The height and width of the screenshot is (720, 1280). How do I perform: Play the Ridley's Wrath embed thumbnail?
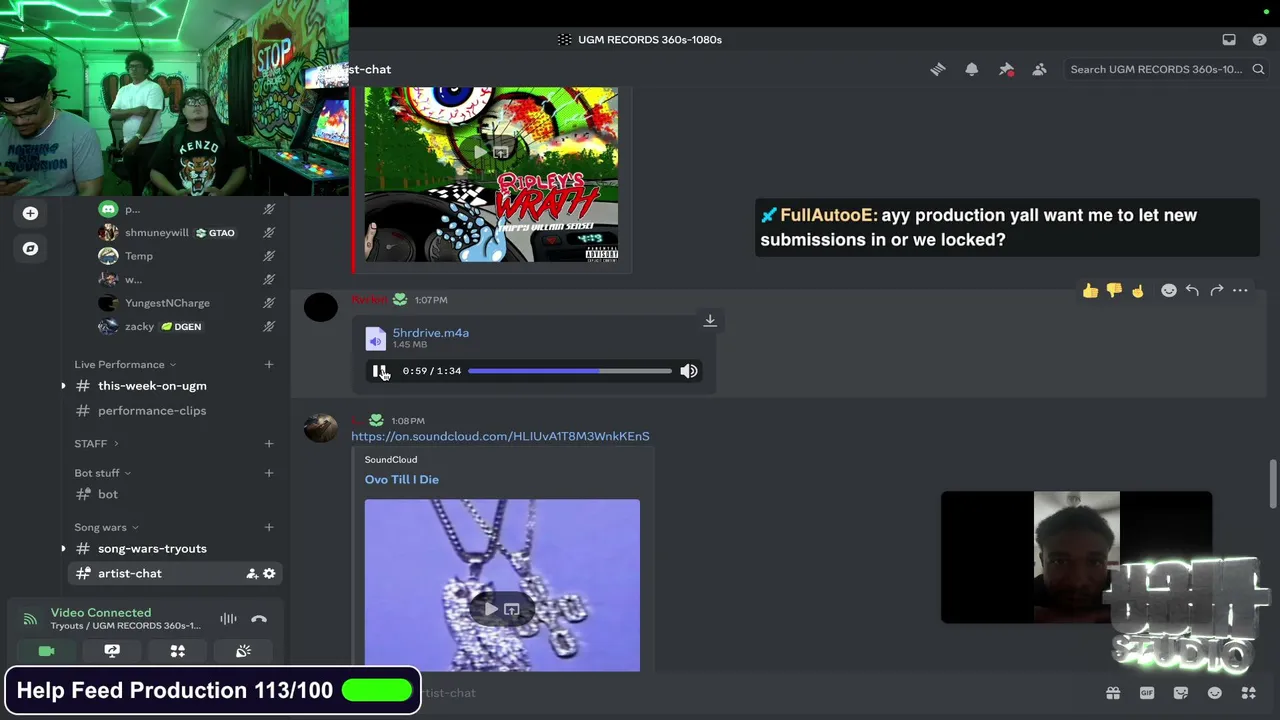click(x=480, y=152)
